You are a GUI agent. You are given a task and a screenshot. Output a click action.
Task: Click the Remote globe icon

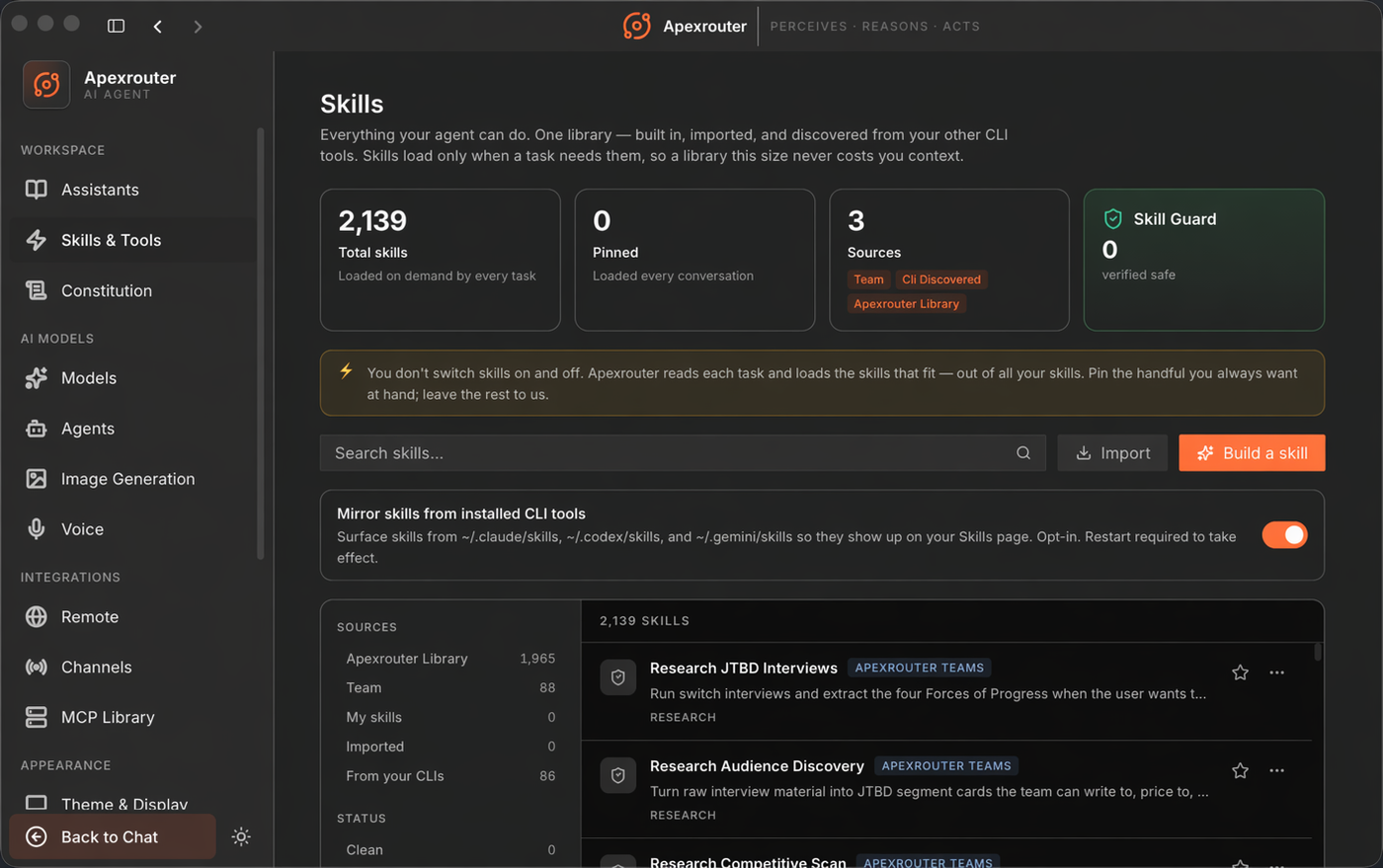37,617
